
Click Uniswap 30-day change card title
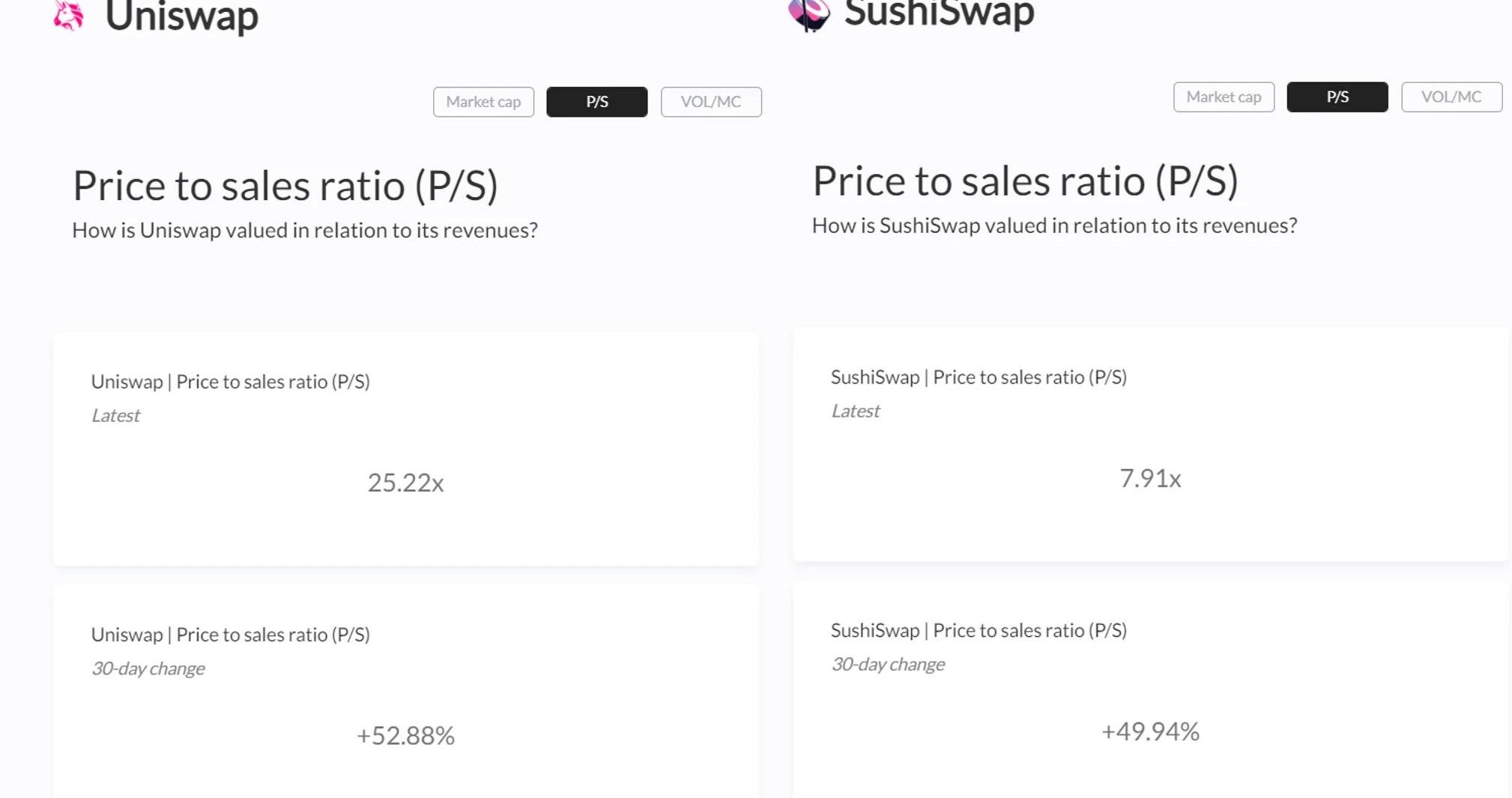point(230,635)
